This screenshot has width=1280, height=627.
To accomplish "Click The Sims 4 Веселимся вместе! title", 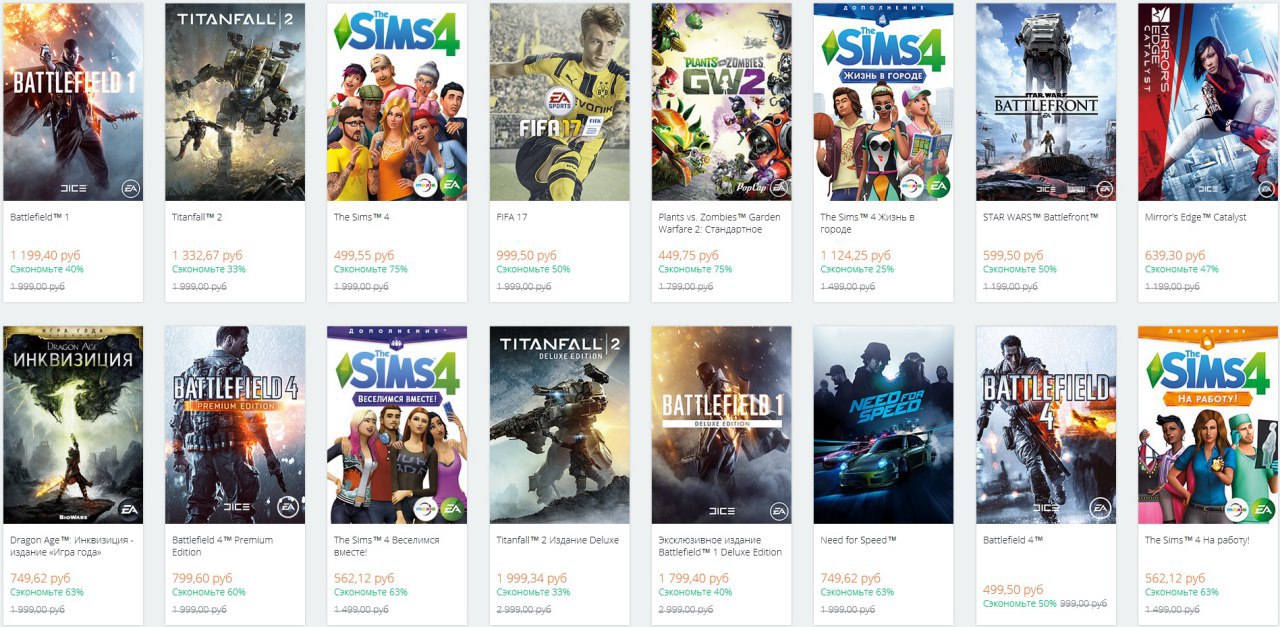I will (x=386, y=546).
